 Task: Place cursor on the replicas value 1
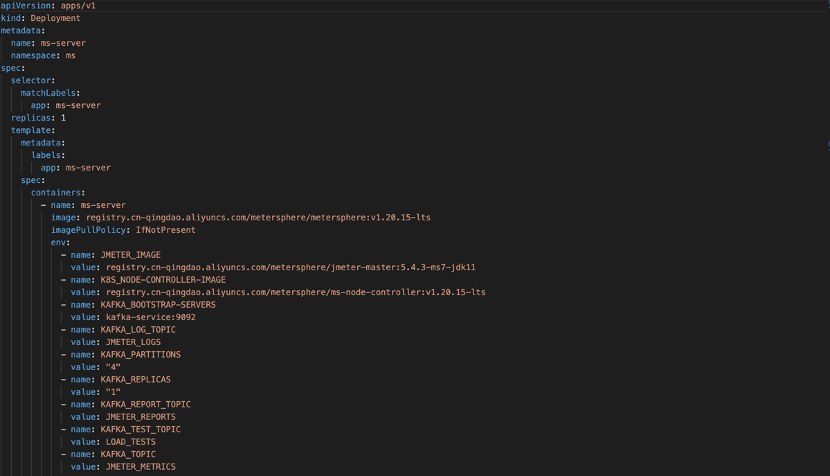[x=64, y=118]
